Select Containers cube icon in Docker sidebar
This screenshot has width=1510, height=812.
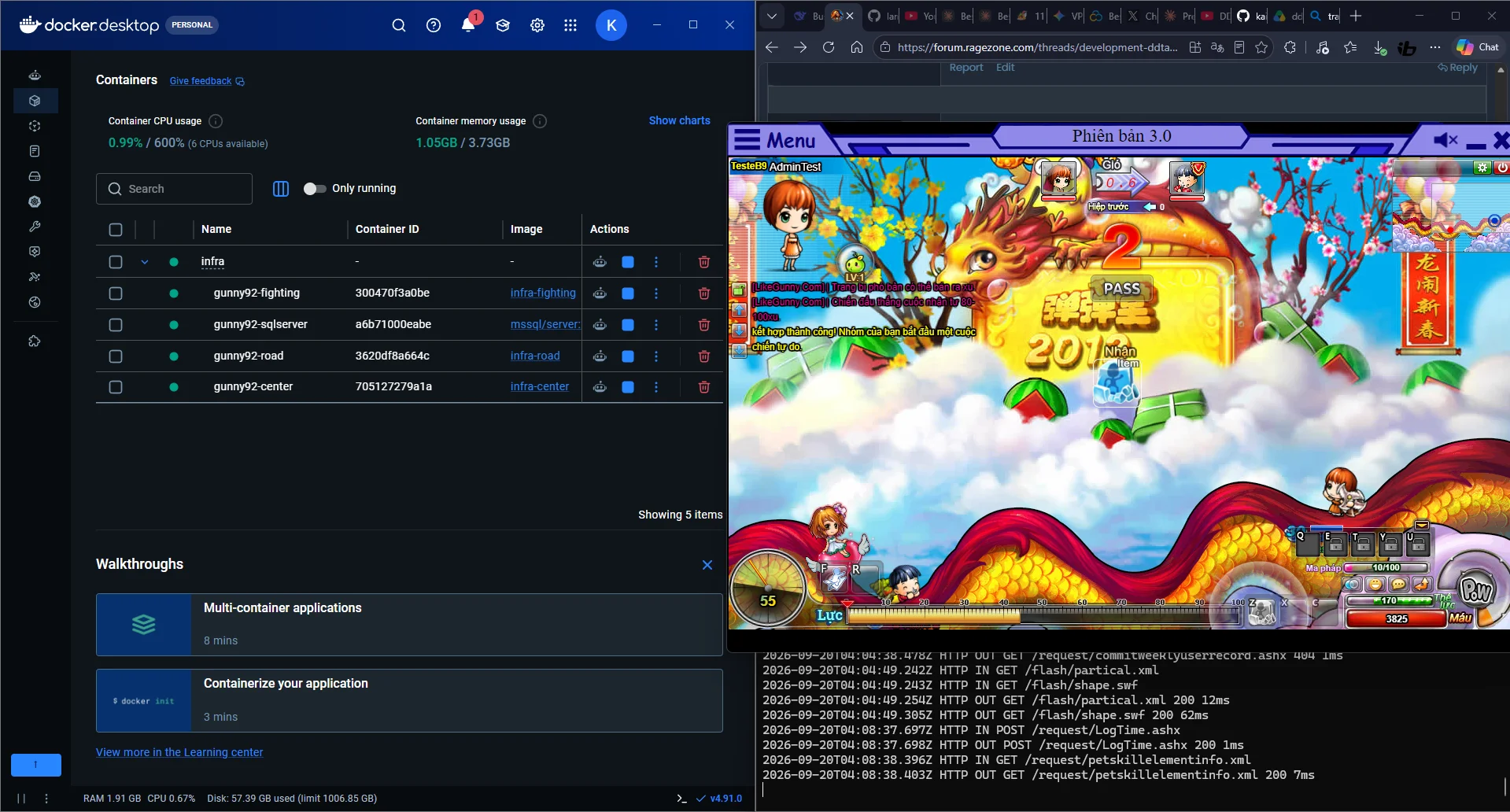35,101
